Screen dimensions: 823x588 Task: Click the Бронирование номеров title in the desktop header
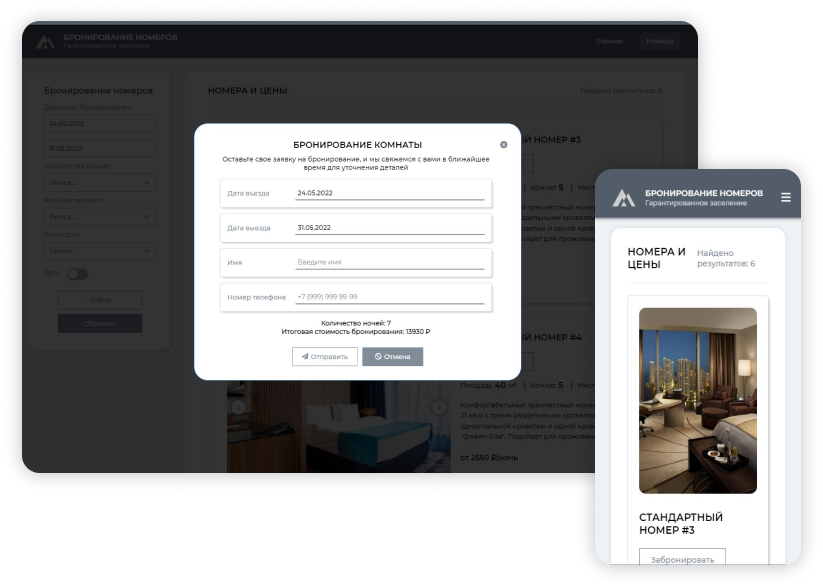point(120,37)
